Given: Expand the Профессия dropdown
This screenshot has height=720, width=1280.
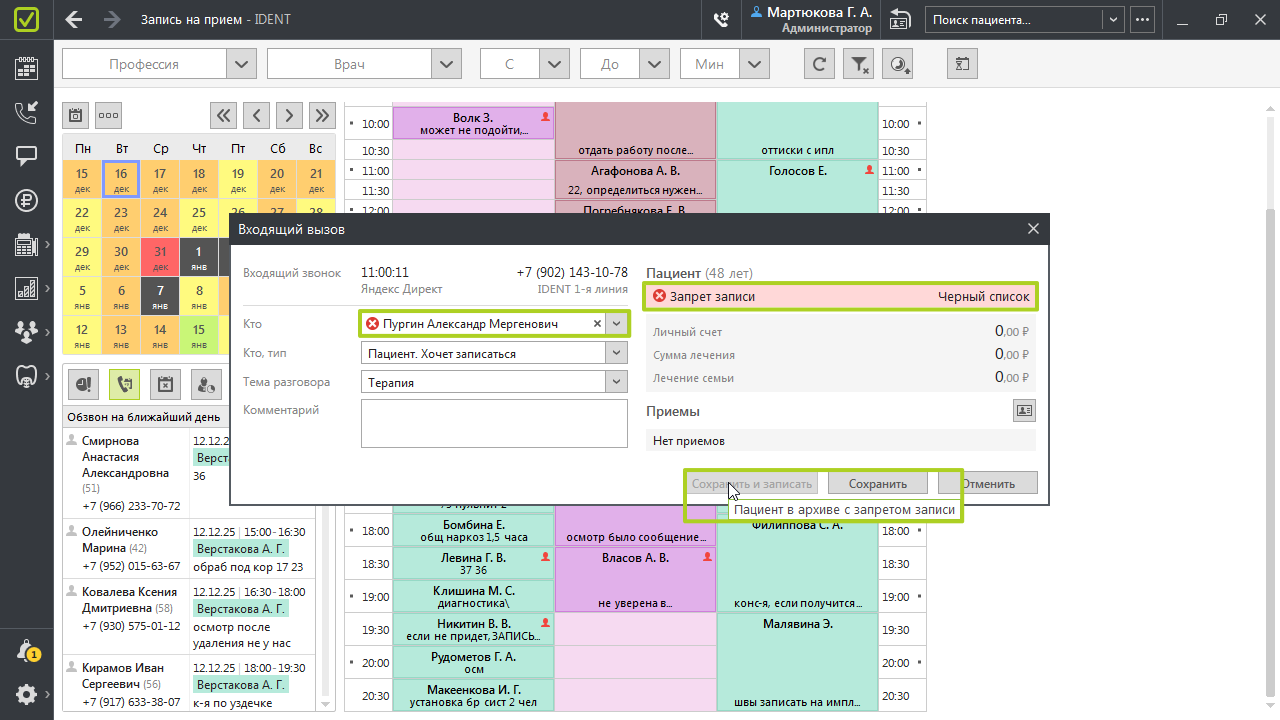Looking at the screenshot, I should [x=240, y=64].
